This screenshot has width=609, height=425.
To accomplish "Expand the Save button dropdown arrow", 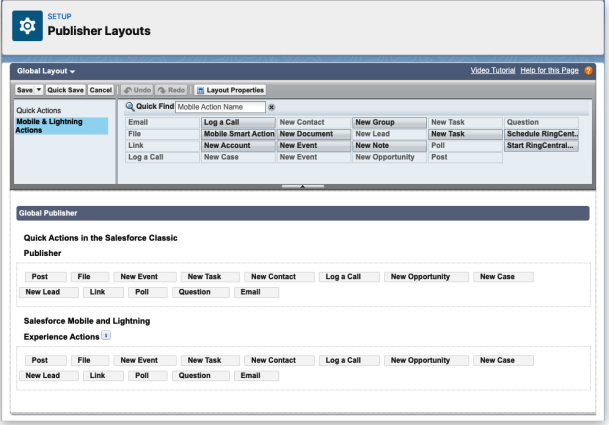I will click(38, 90).
